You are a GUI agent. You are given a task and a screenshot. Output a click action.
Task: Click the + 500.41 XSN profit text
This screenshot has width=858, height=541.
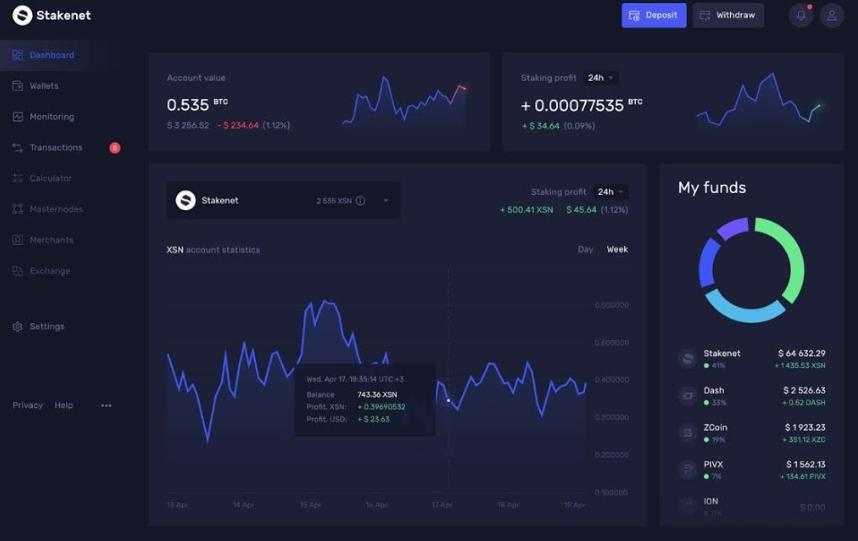526,210
